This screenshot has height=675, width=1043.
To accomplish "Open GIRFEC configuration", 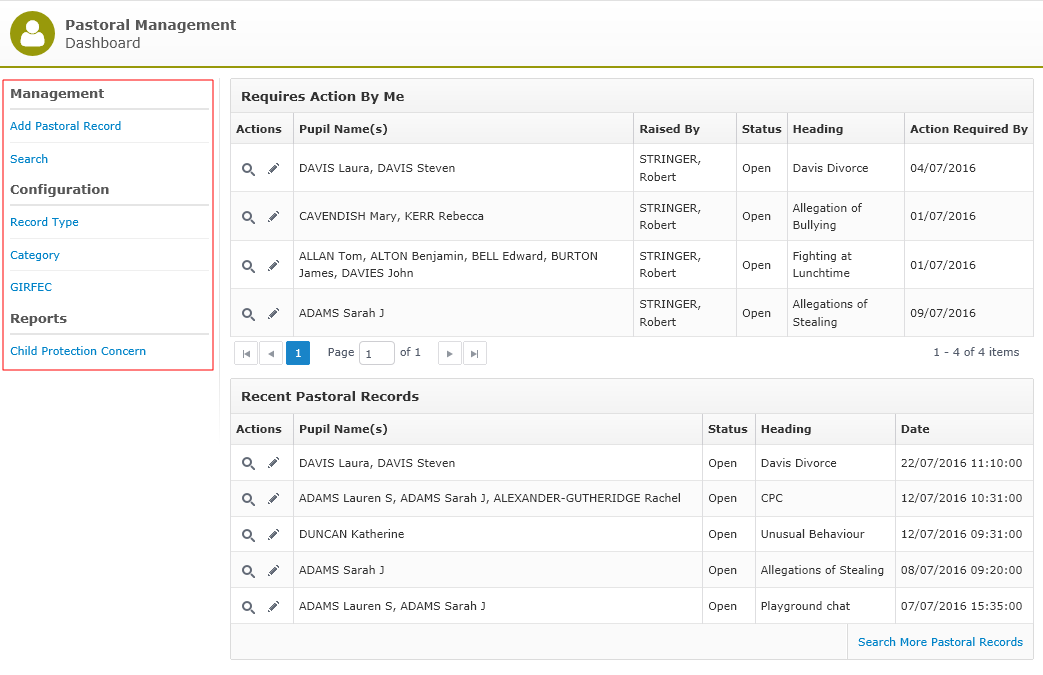I will pyautogui.click(x=31, y=287).
